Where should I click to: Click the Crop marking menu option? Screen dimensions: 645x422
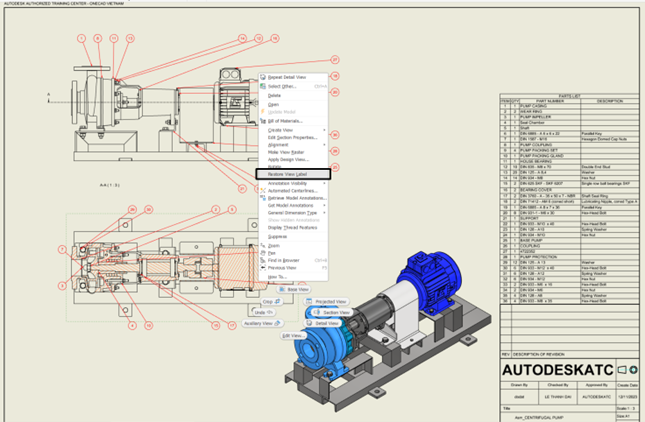coord(267,301)
